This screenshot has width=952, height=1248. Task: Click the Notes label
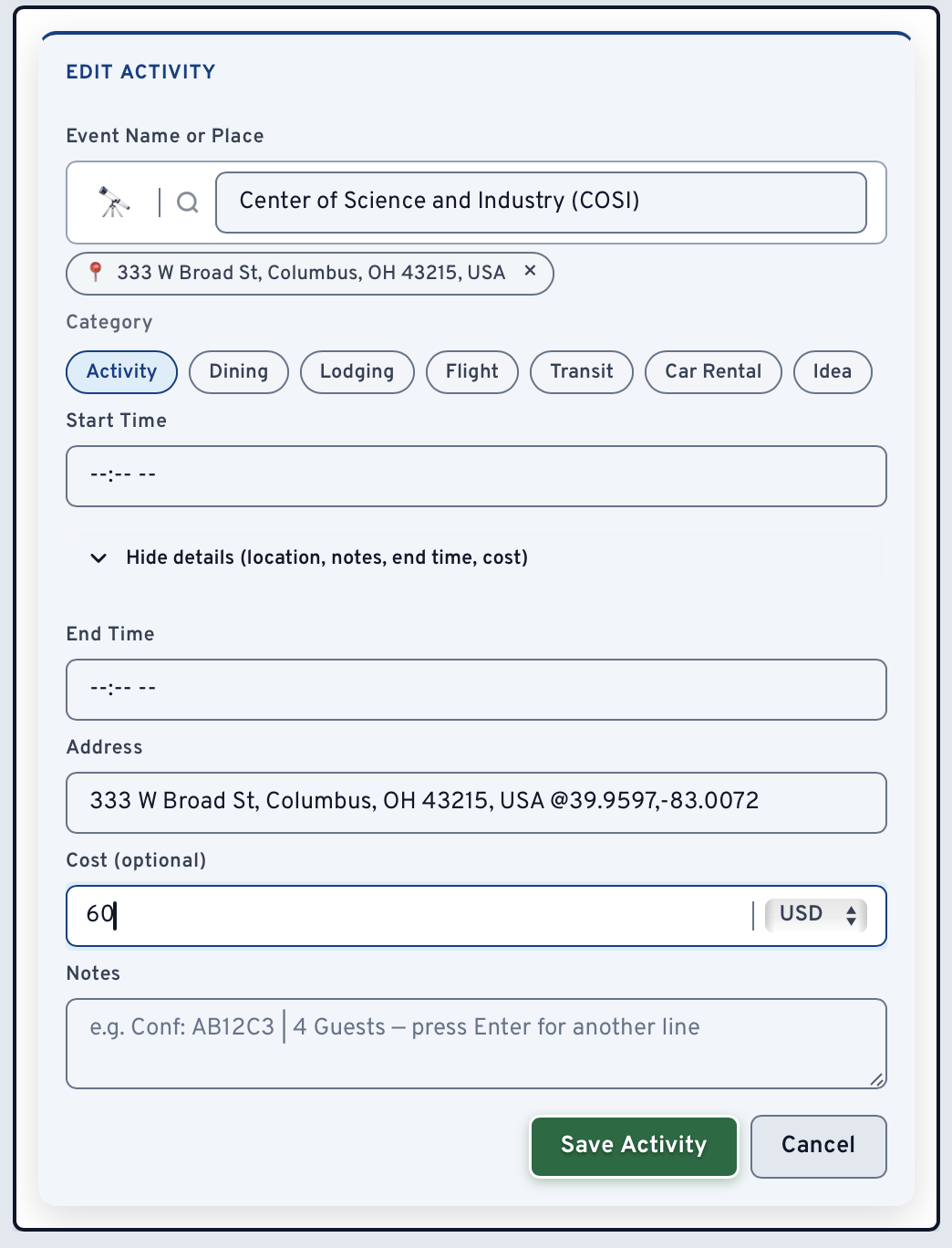(x=93, y=973)
